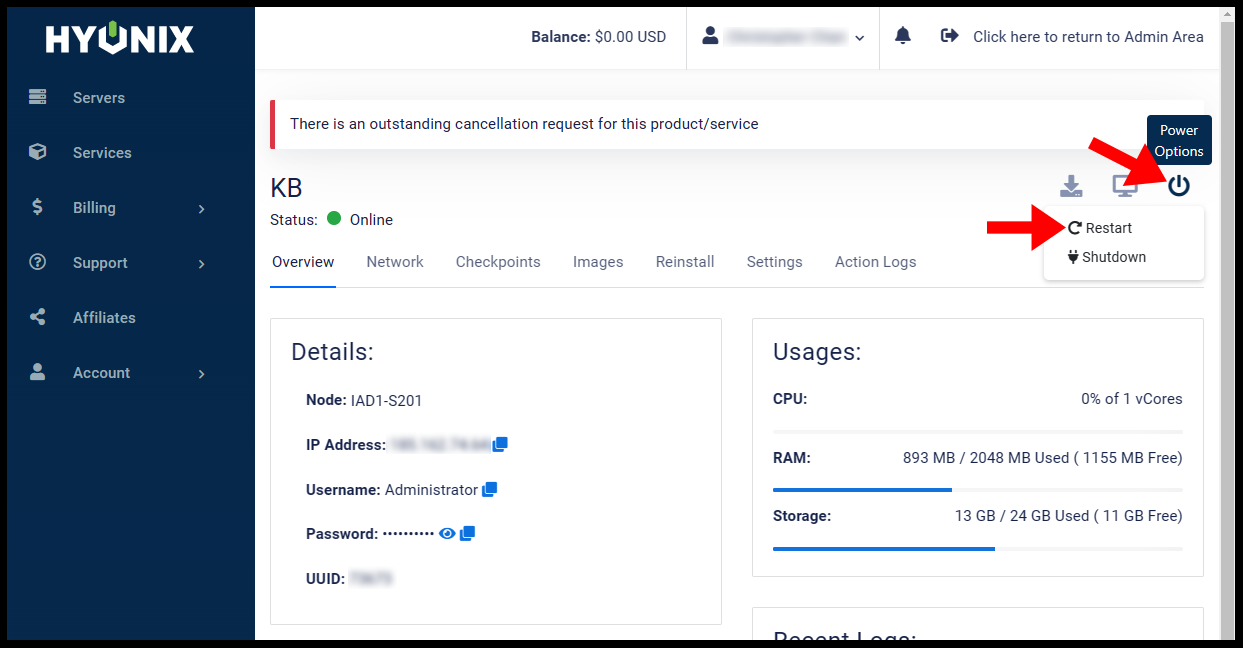
Task: Select Restart from the power menu
Action: pyautogui.click(x=1100, y=228)
